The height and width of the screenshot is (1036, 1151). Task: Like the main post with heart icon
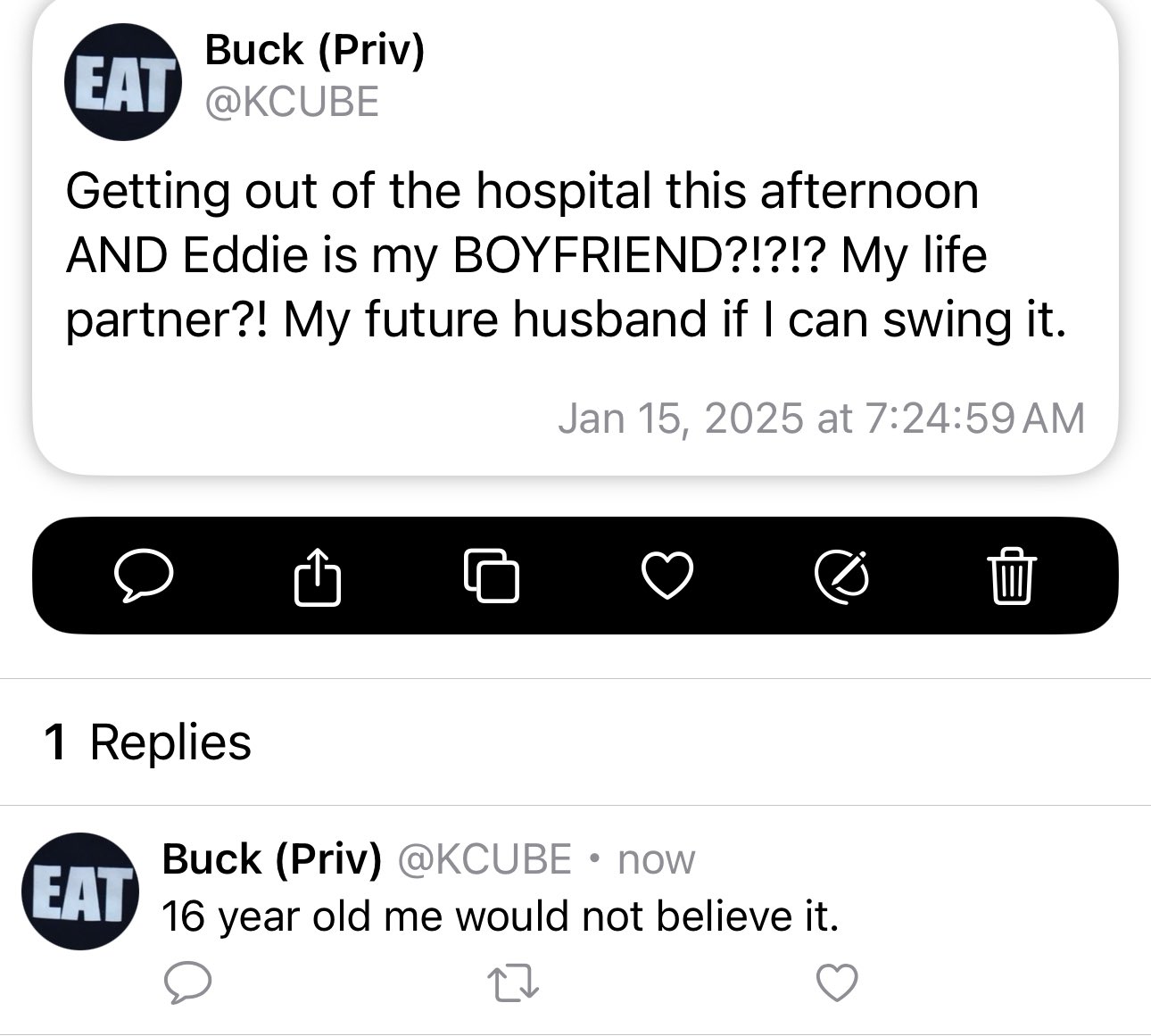[x=667, y=576]
